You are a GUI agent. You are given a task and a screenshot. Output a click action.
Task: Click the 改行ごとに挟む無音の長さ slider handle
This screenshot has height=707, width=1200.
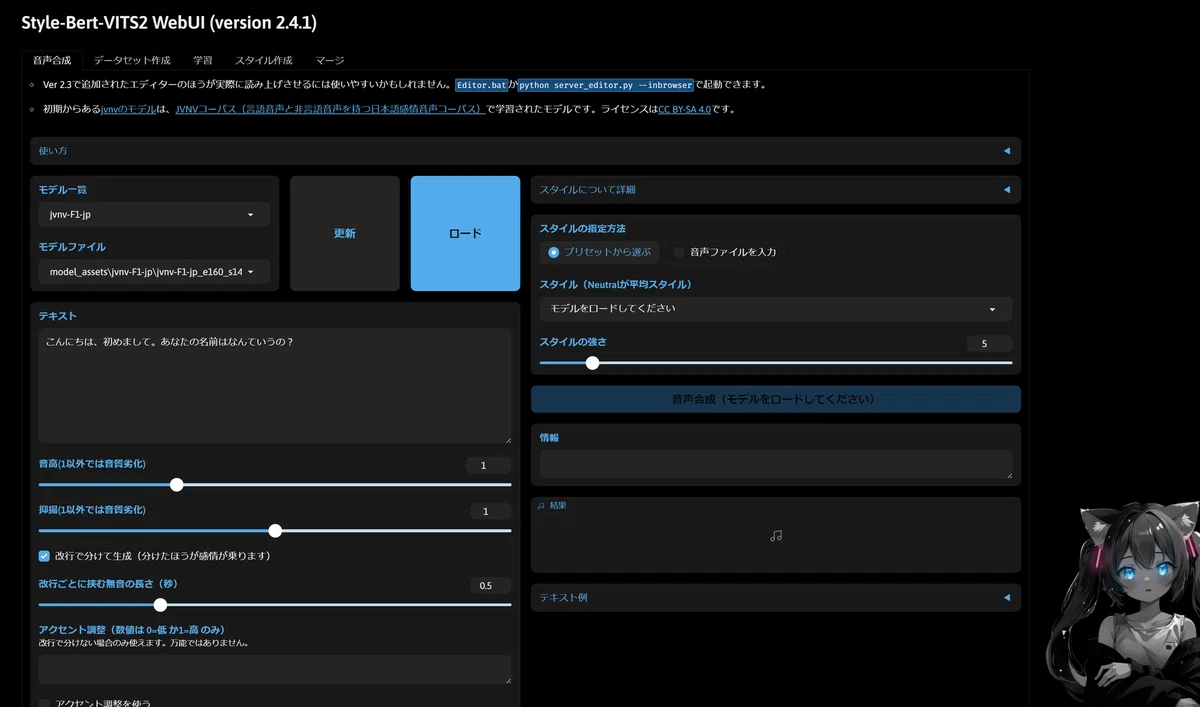point(160,605)
